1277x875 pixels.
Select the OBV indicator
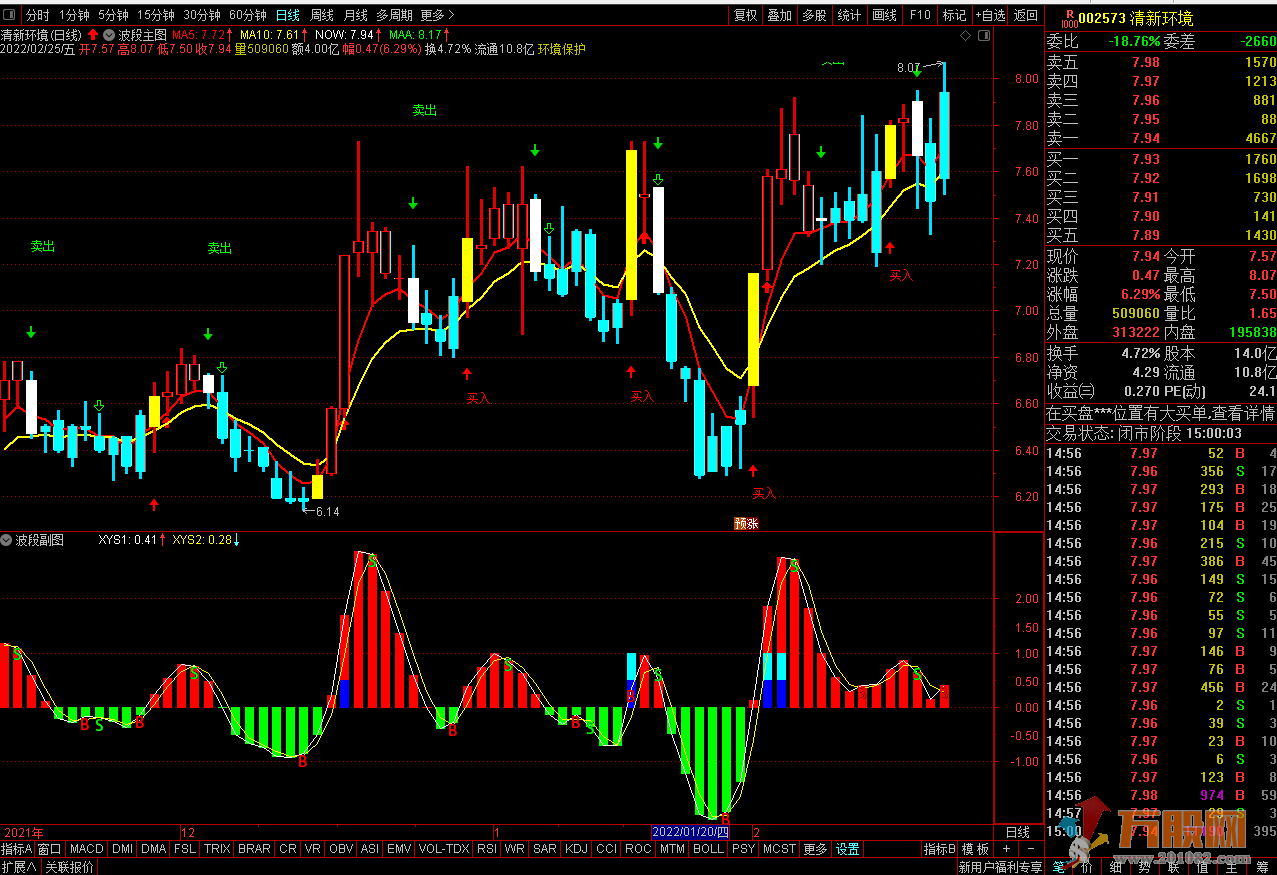pyautogui.click(x=341, y=849)
